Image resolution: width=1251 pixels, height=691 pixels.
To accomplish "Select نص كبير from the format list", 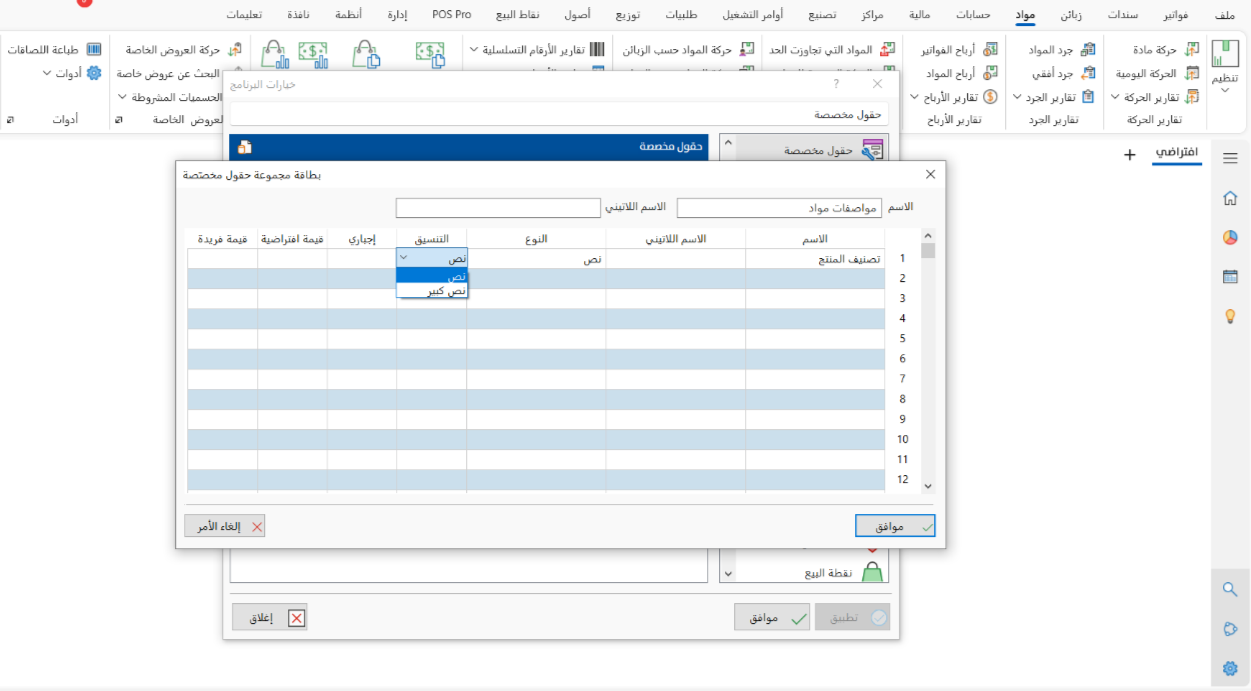I will pos(432,291).
